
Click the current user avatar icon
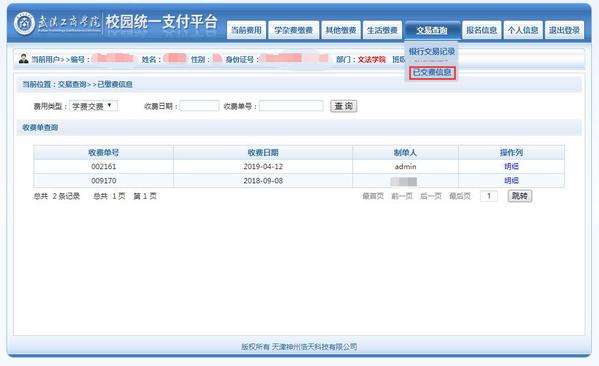(23, 59)
